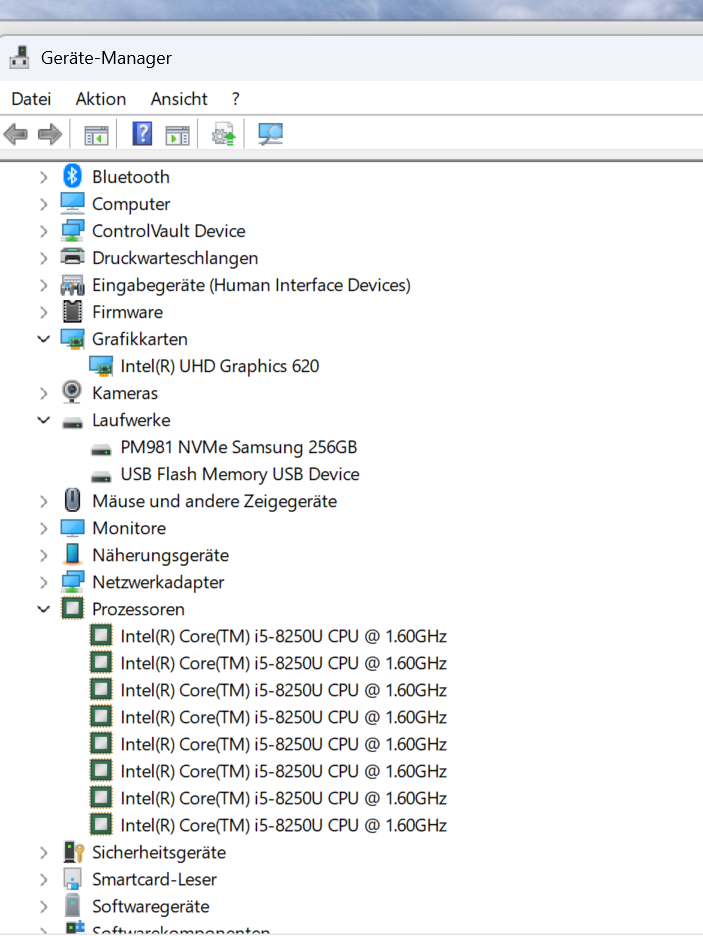Click the update driver toolbar icon

click(224, 134)
